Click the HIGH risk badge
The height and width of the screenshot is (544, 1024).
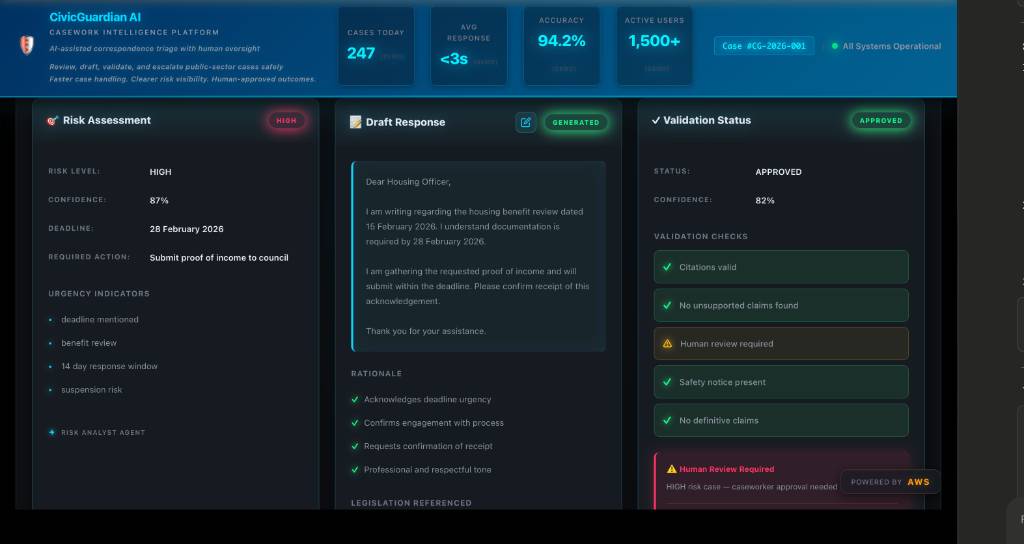click(x=286, y=121)
